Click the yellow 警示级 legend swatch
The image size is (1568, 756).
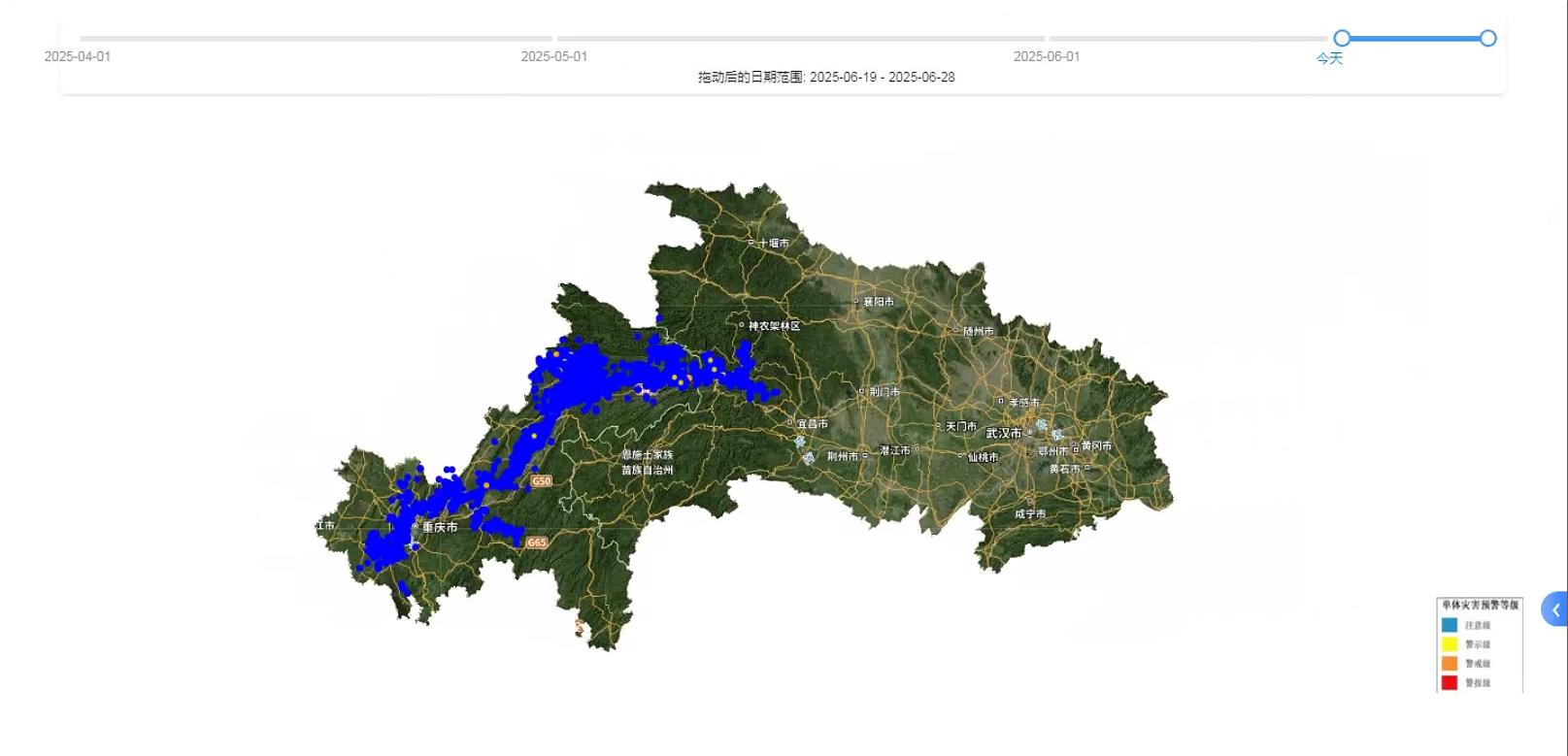tap(1450, 644)
